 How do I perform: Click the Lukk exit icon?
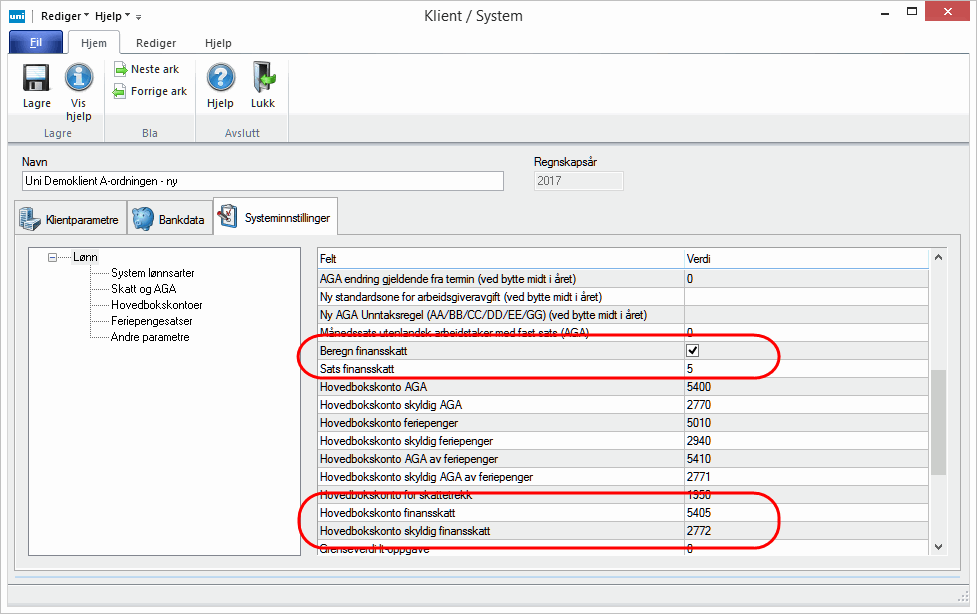pos(263,79)
